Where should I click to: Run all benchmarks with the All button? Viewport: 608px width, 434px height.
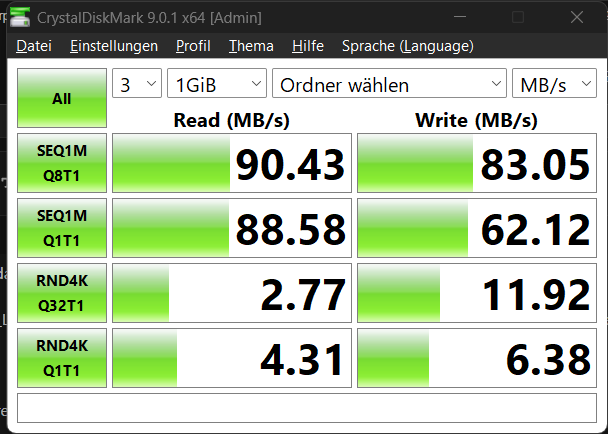coord(62,98)
